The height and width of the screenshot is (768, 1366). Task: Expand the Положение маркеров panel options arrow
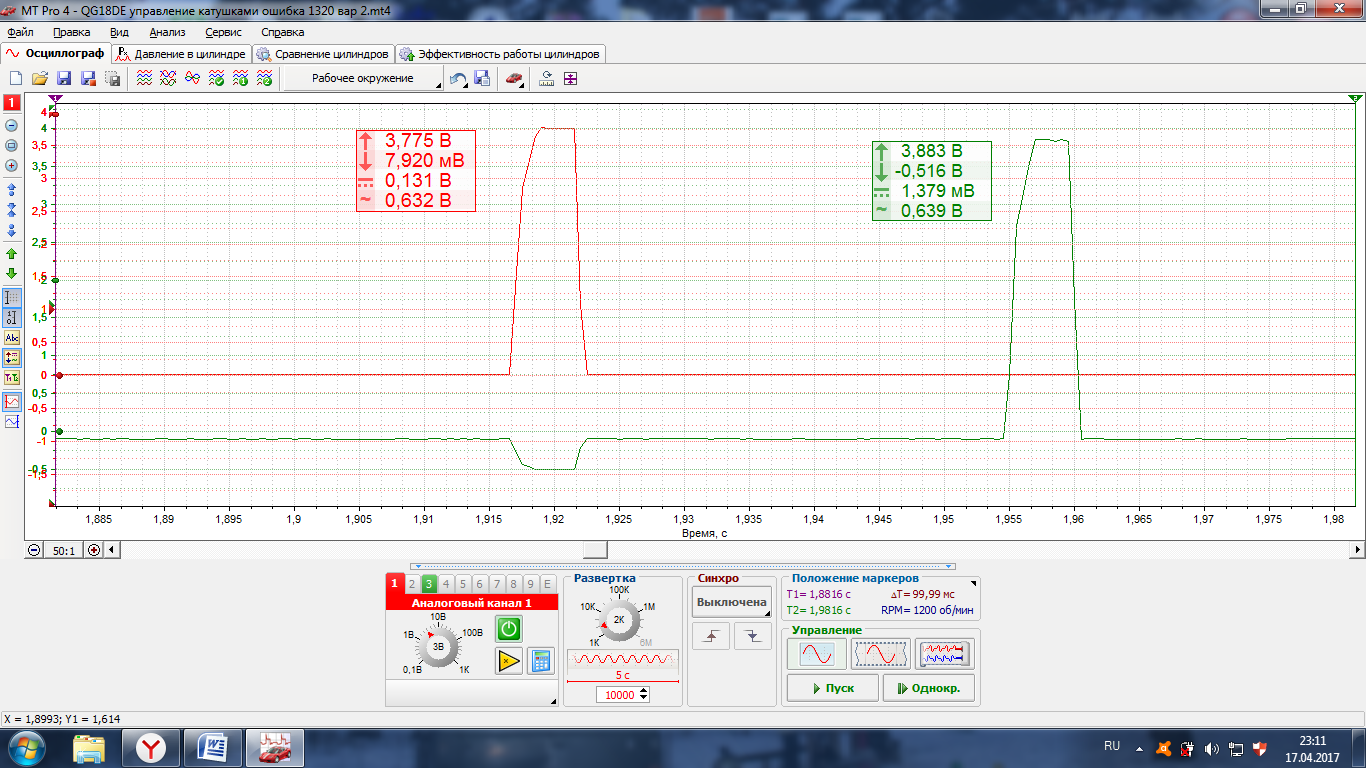coord(974,582)
